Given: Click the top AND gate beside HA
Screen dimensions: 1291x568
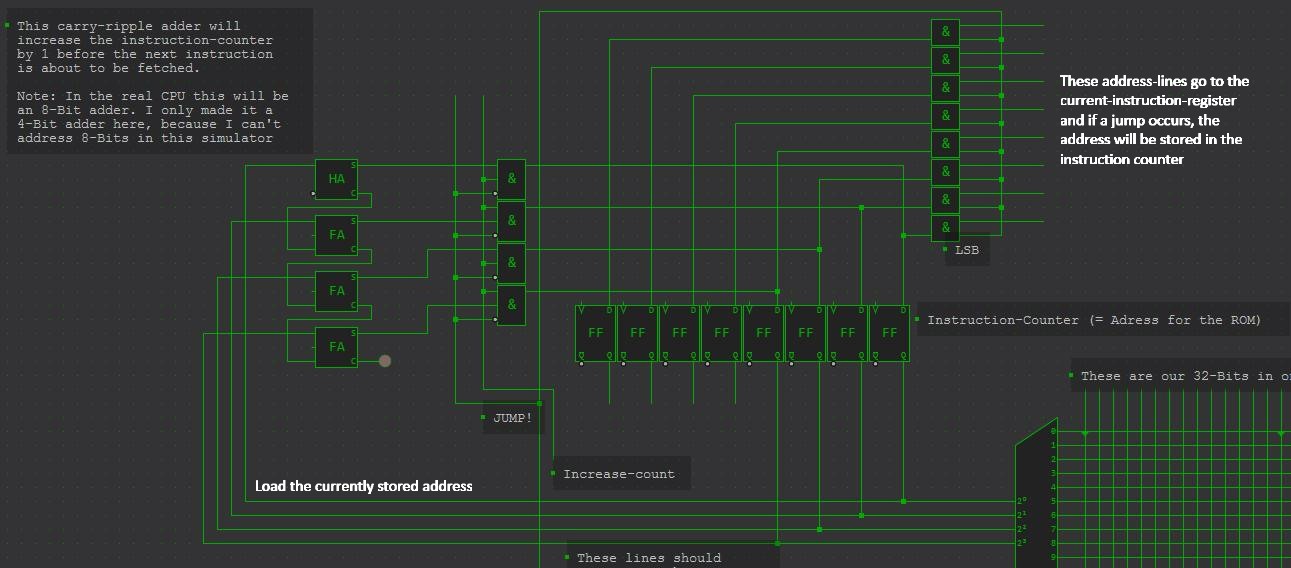Looking at the screenshot, I should click(511, 179).
